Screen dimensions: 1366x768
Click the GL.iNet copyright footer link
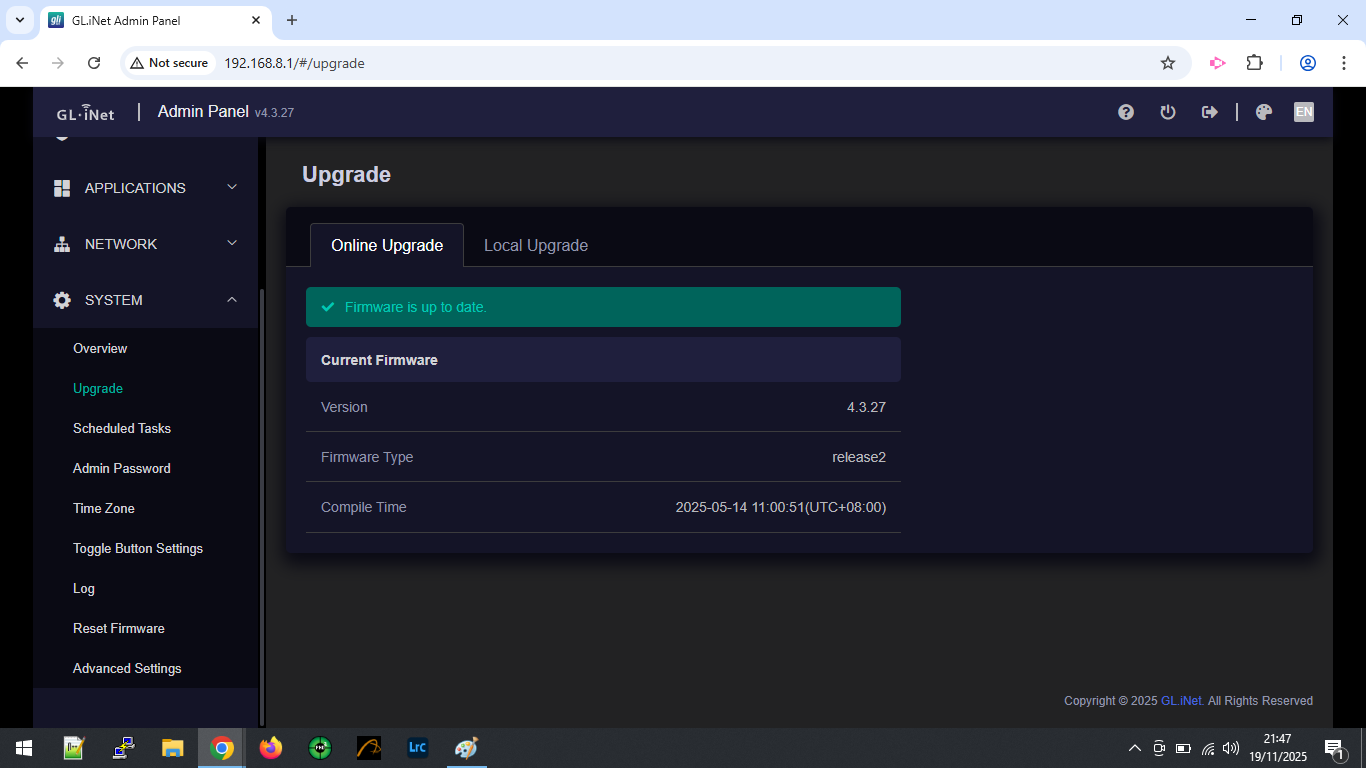coord(1181,701)
